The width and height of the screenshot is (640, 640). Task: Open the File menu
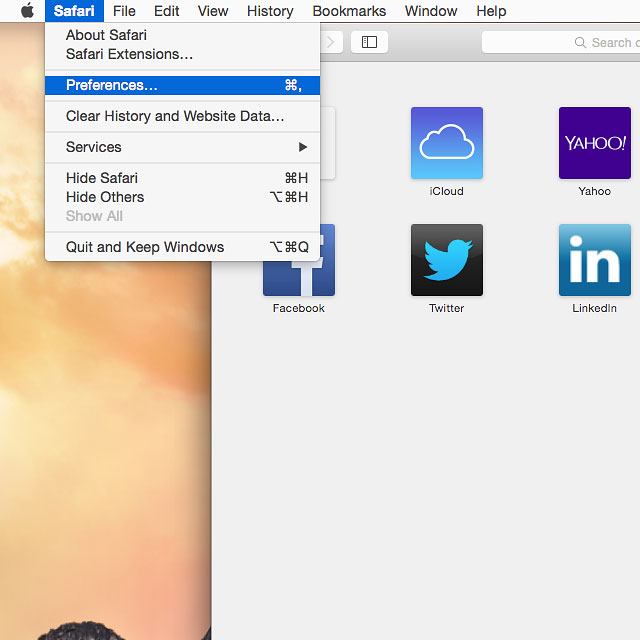(x=124, y=11)
